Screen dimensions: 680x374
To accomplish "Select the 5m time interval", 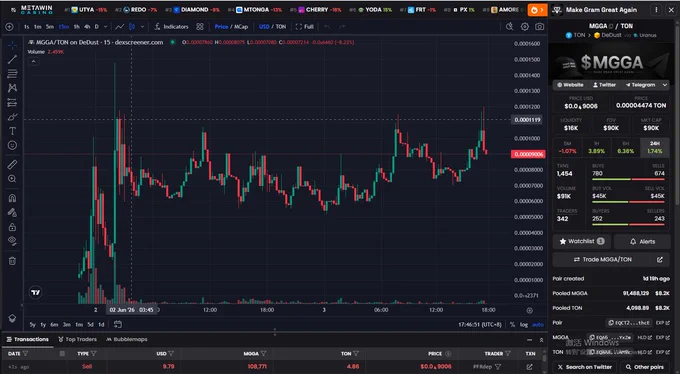I will pos(50,27).
